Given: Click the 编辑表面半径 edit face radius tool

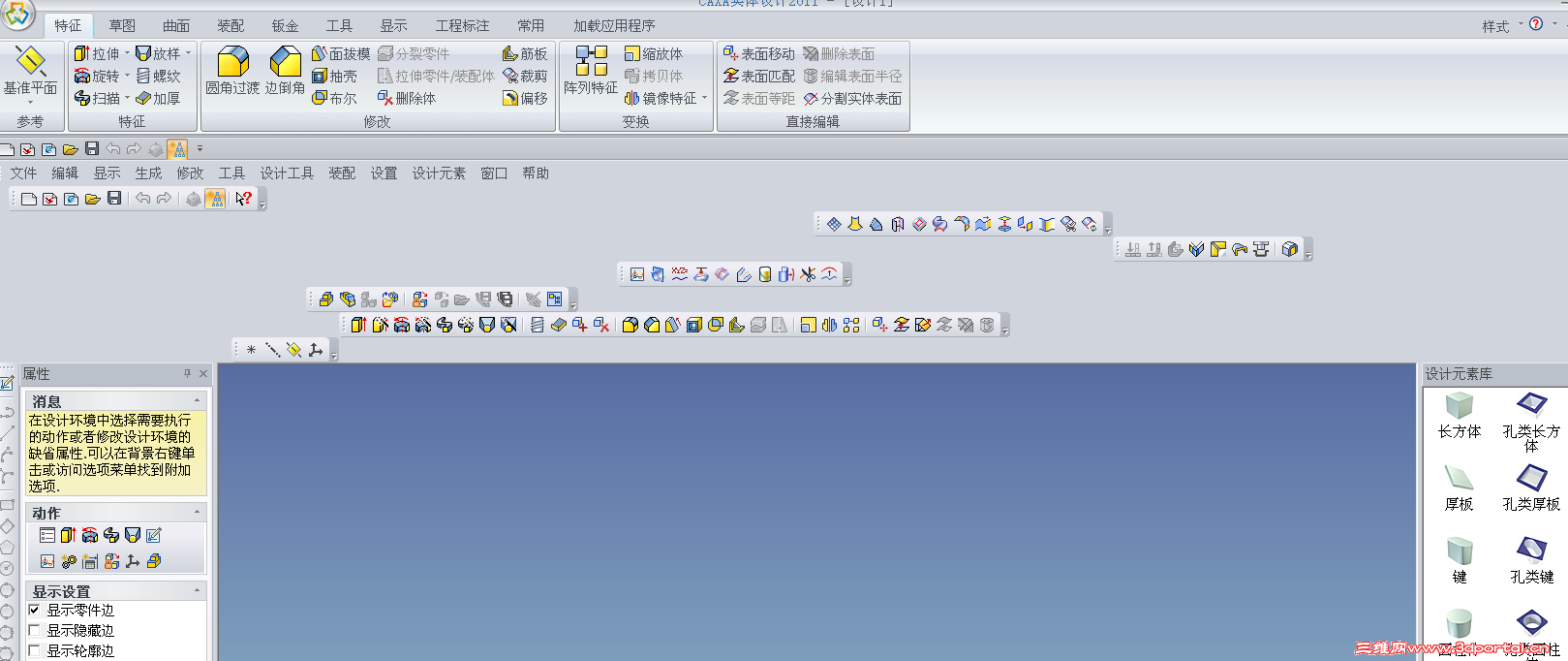Looking at the screenshot, I should 852,76.
